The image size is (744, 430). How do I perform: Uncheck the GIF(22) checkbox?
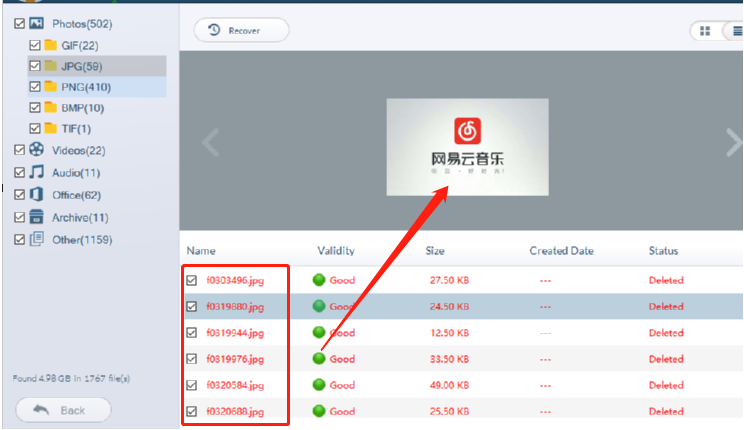(x=35, y=45)
